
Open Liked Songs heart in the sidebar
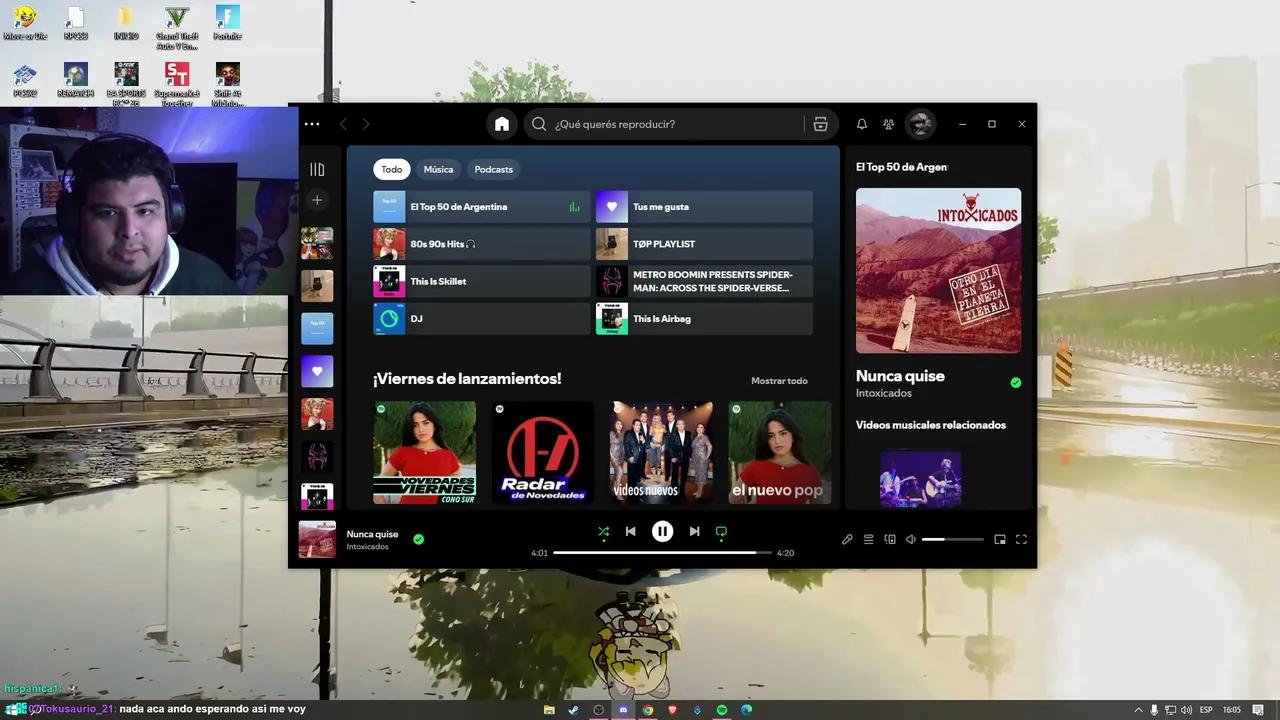(317, 371)
